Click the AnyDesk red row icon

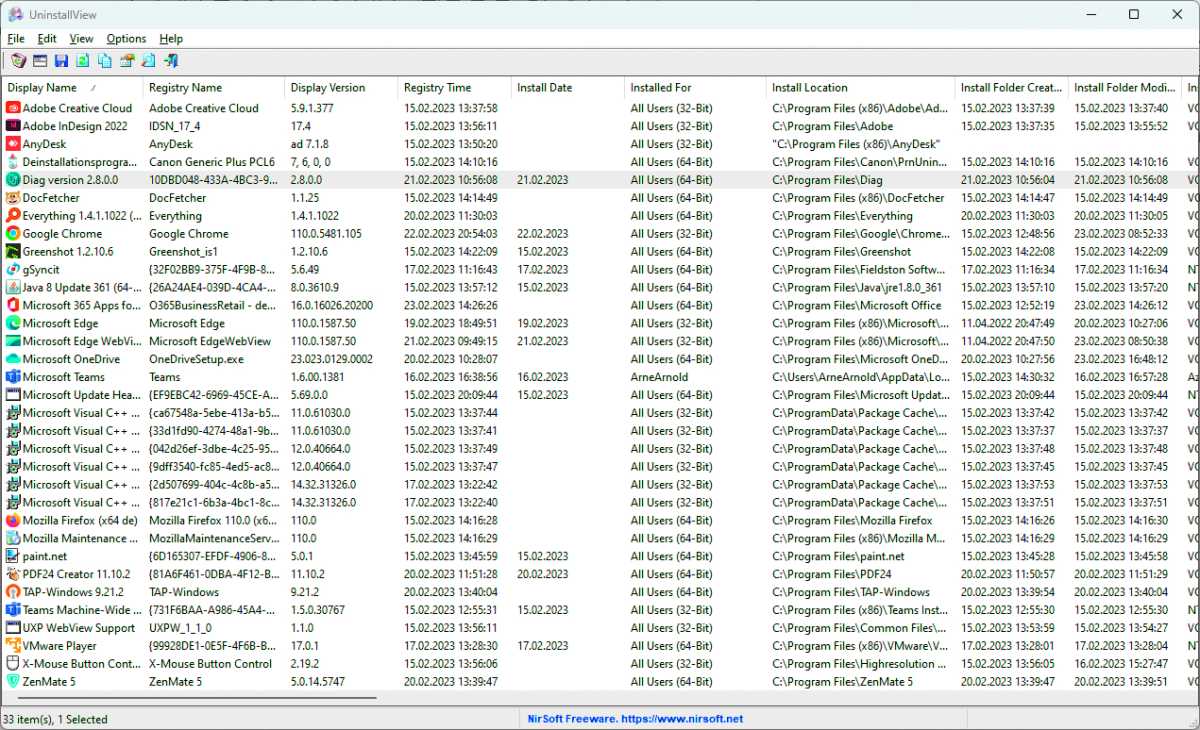13,144
